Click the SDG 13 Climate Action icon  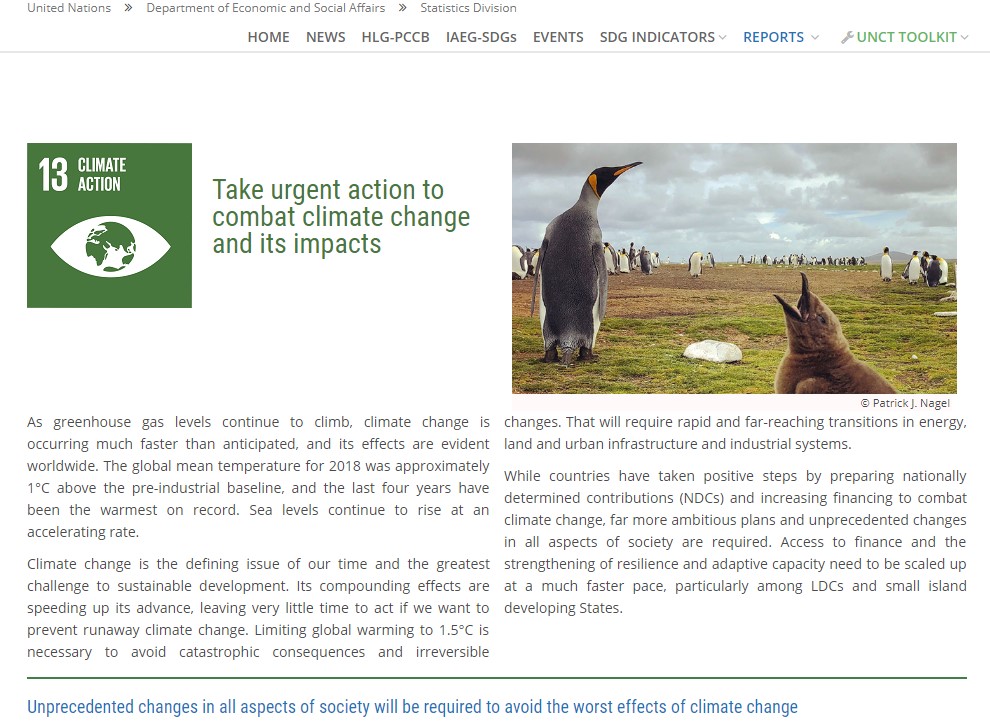click(109, 224)
